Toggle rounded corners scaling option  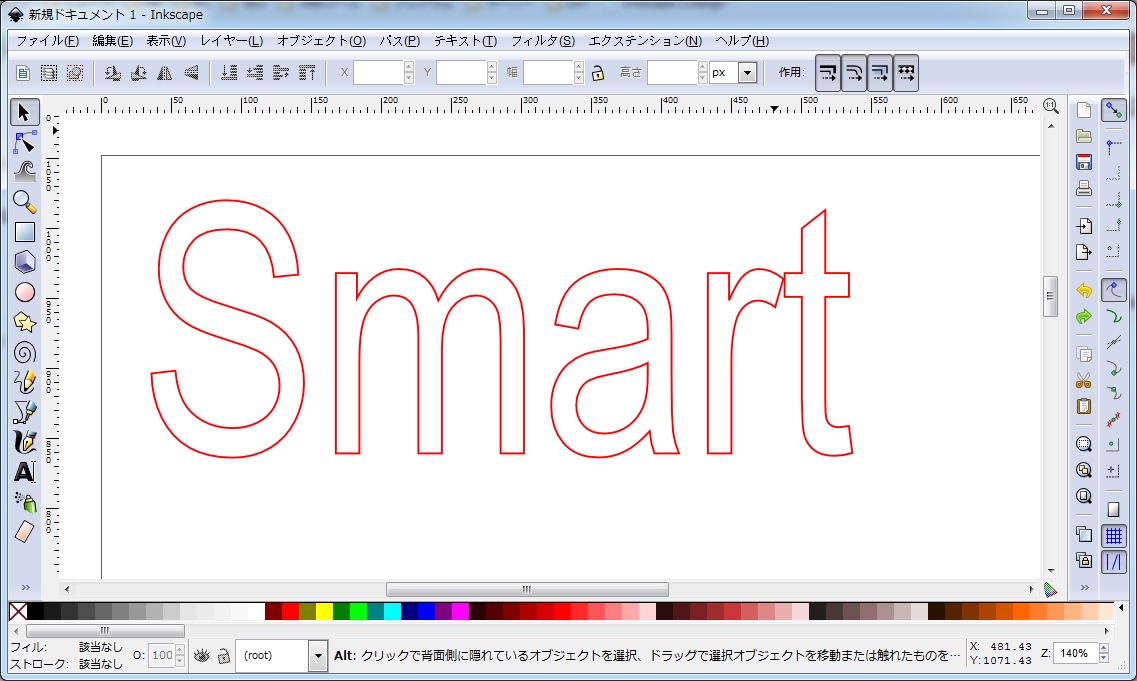click(853, 73)
